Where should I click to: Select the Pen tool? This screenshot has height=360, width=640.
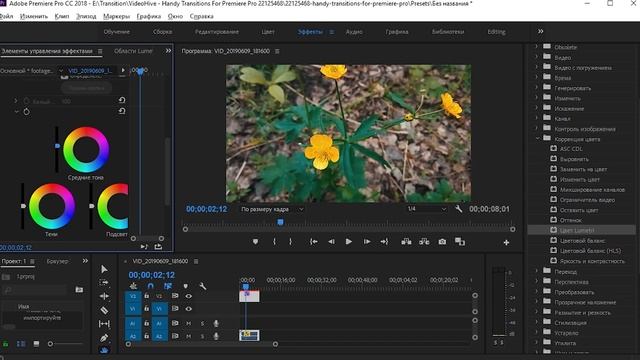point(104,338)
